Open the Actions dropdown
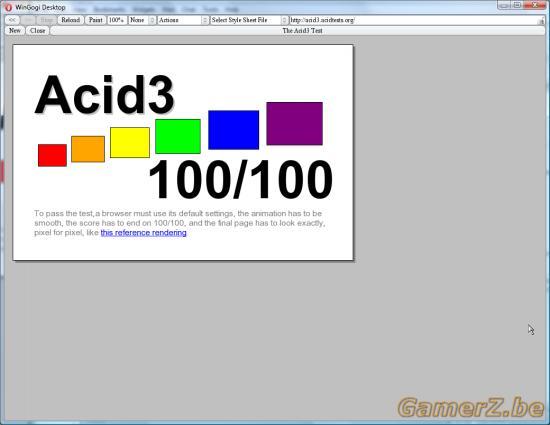The width and height of the screenshot is (550, 425). (x=183, y=20)
